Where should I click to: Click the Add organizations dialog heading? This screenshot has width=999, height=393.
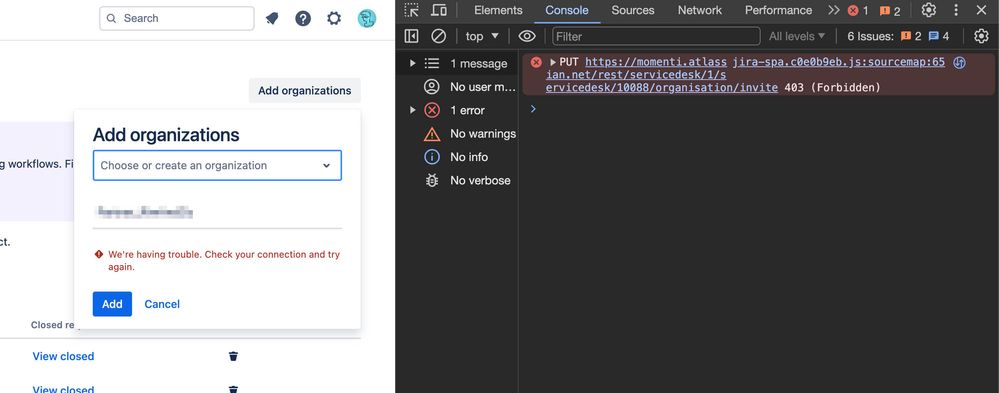[166, 135]
